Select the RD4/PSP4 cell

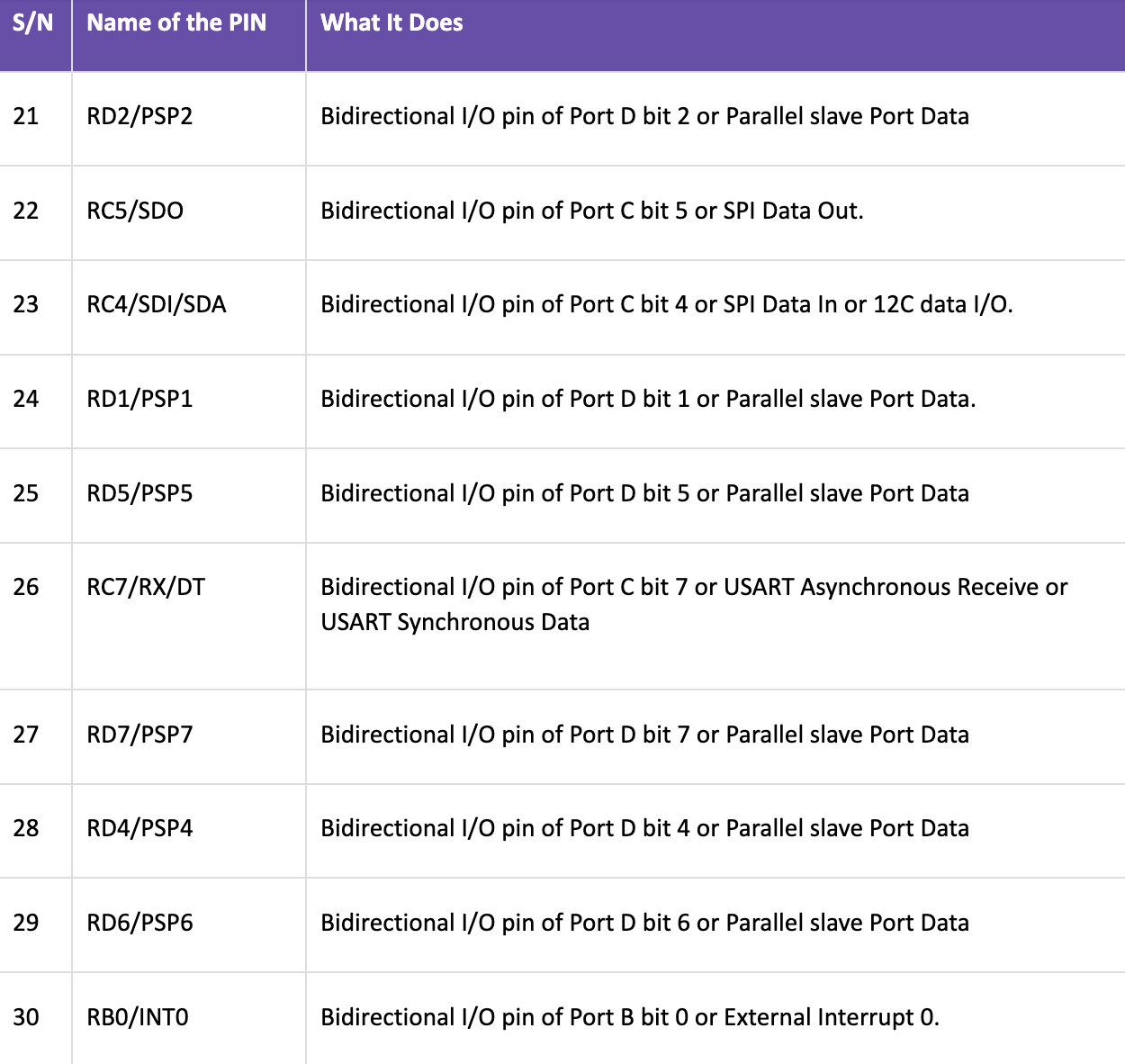pyautogui.click(x=139, y=829)
